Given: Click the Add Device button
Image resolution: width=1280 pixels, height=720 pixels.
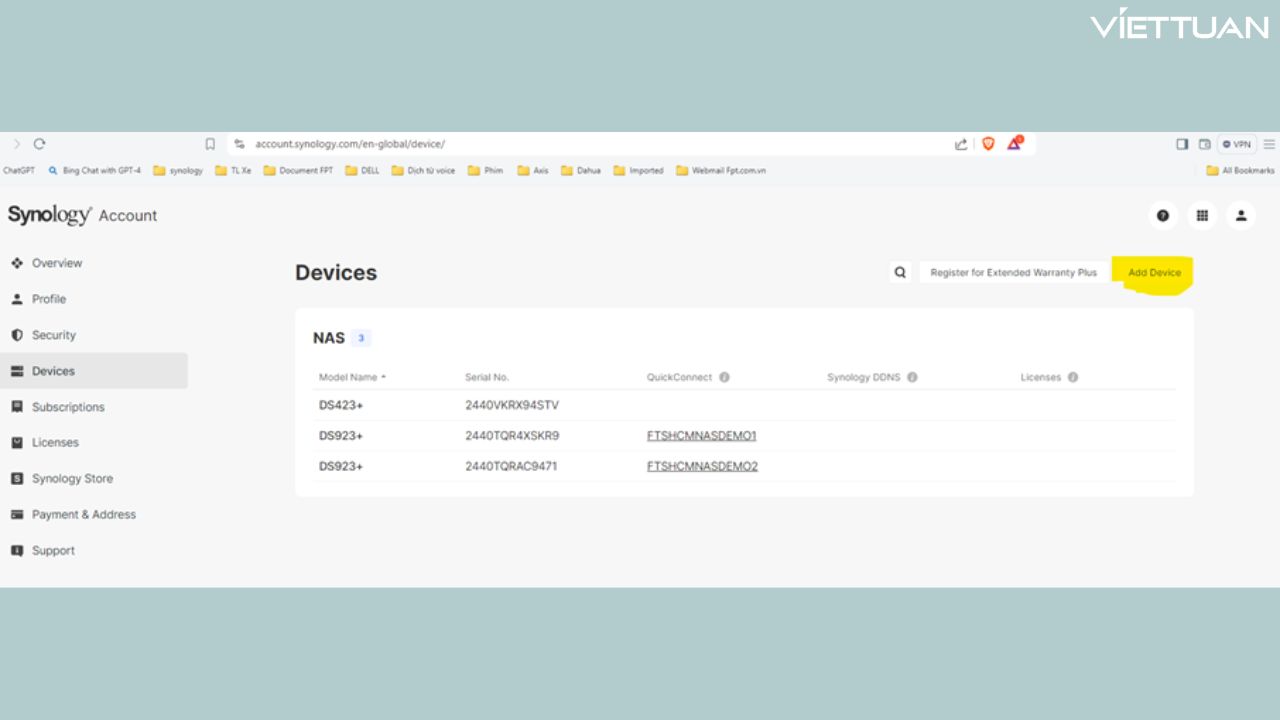Looking at the screenshot, I should [1154, 272].
